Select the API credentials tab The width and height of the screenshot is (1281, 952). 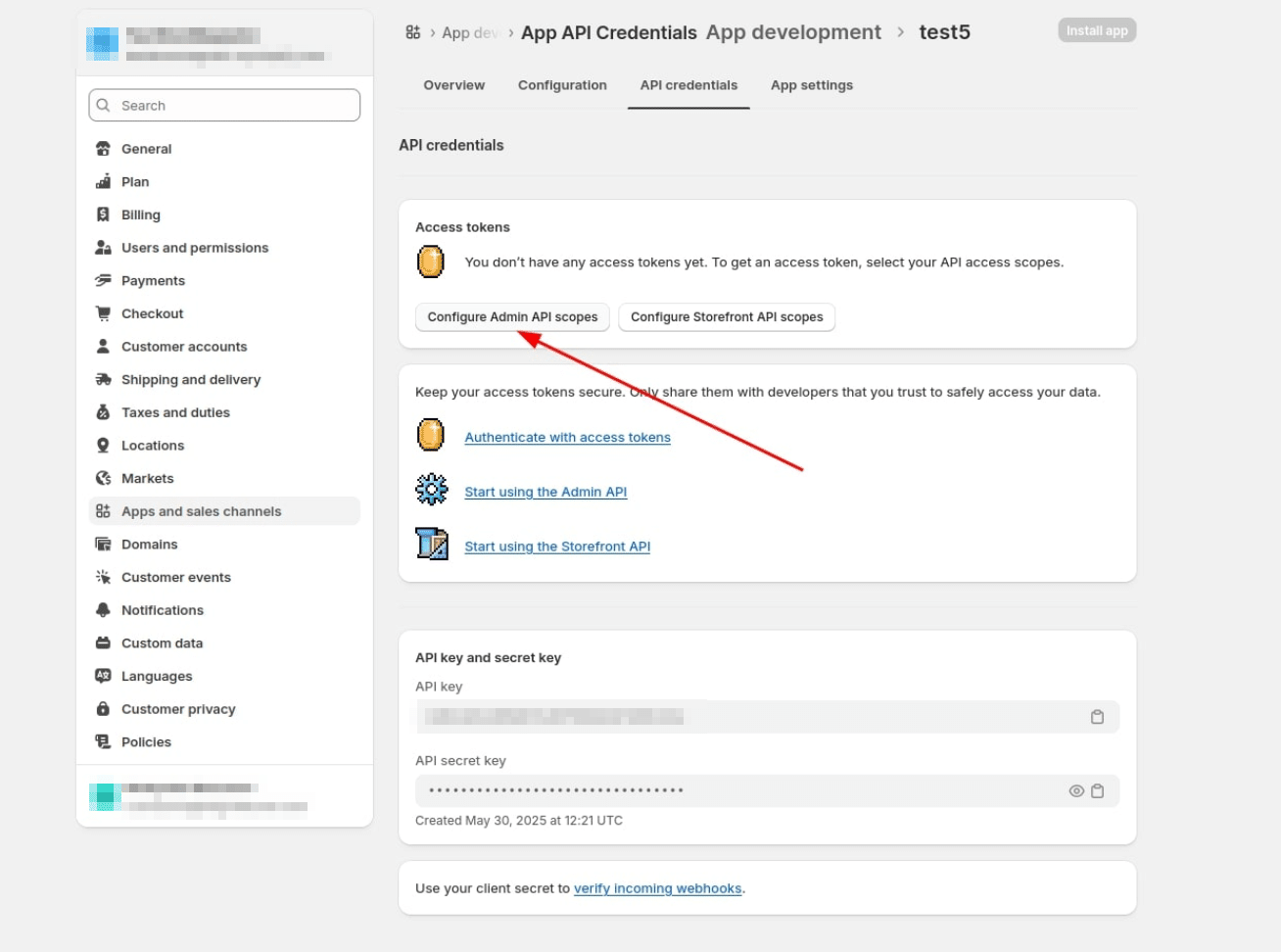click(688, 85)
